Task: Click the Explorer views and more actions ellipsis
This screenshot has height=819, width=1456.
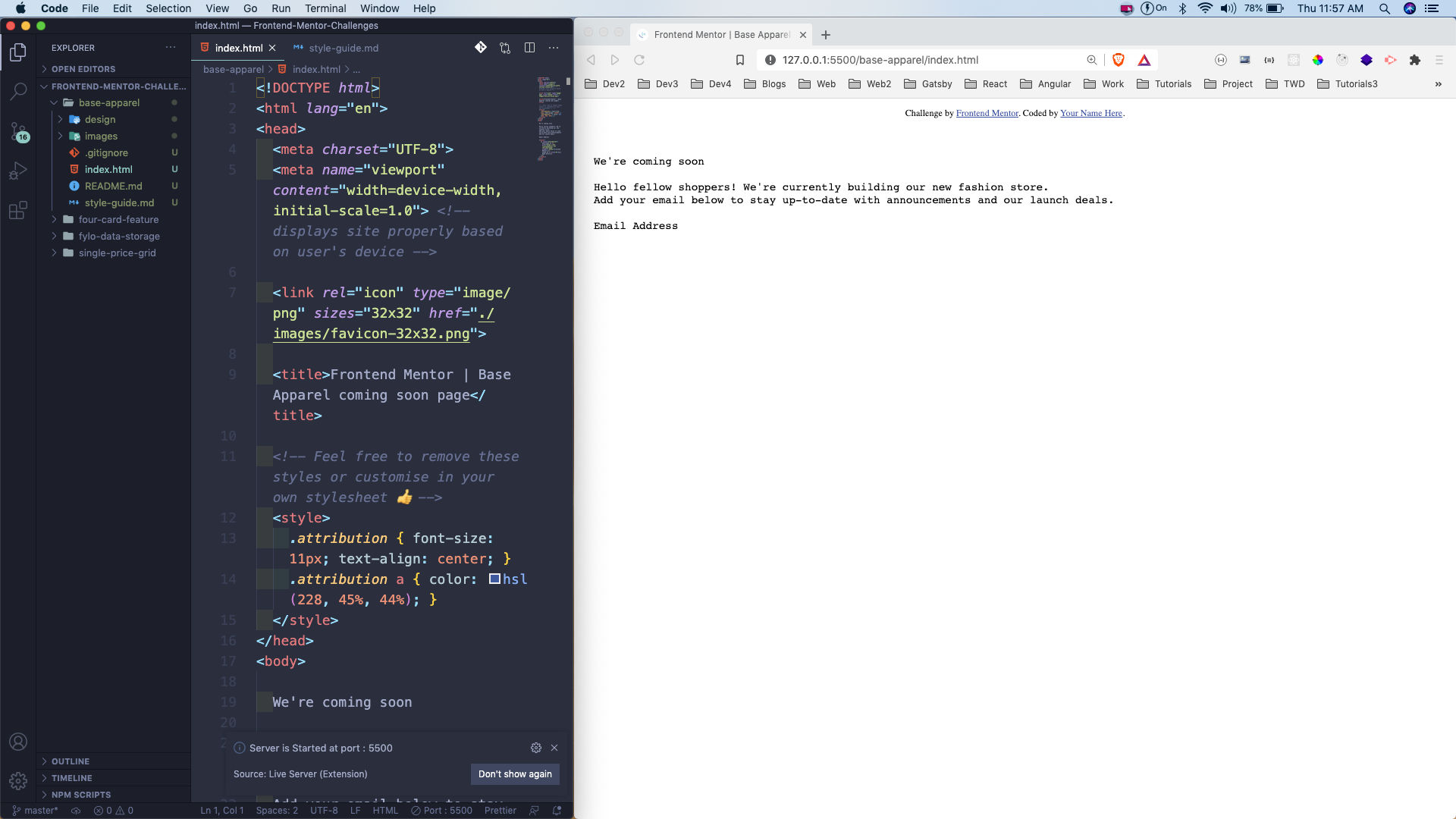Action: tap(171, 47)
